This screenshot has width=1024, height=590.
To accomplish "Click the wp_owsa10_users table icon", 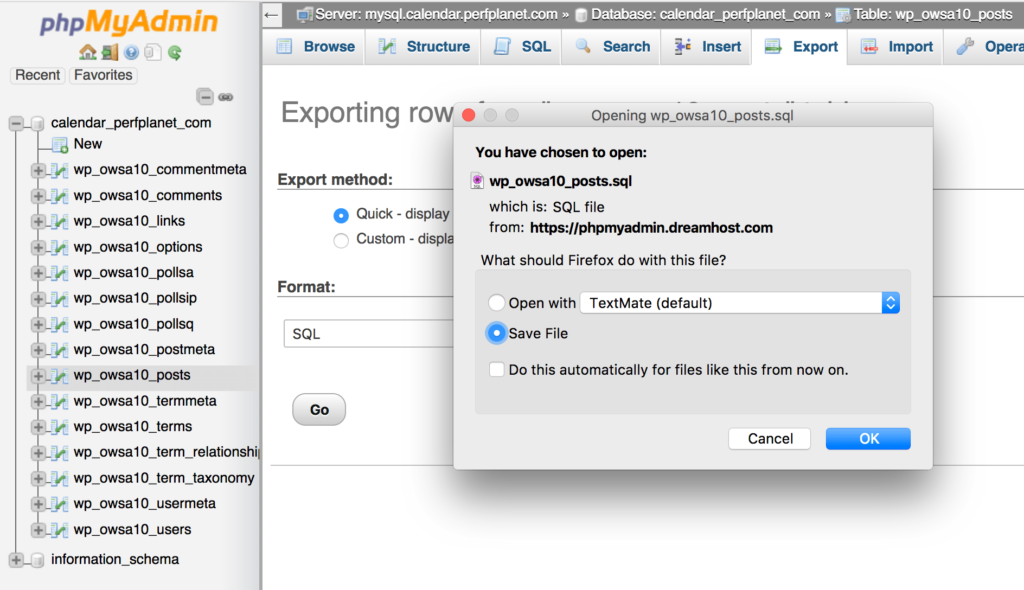I will pos(59,530).
